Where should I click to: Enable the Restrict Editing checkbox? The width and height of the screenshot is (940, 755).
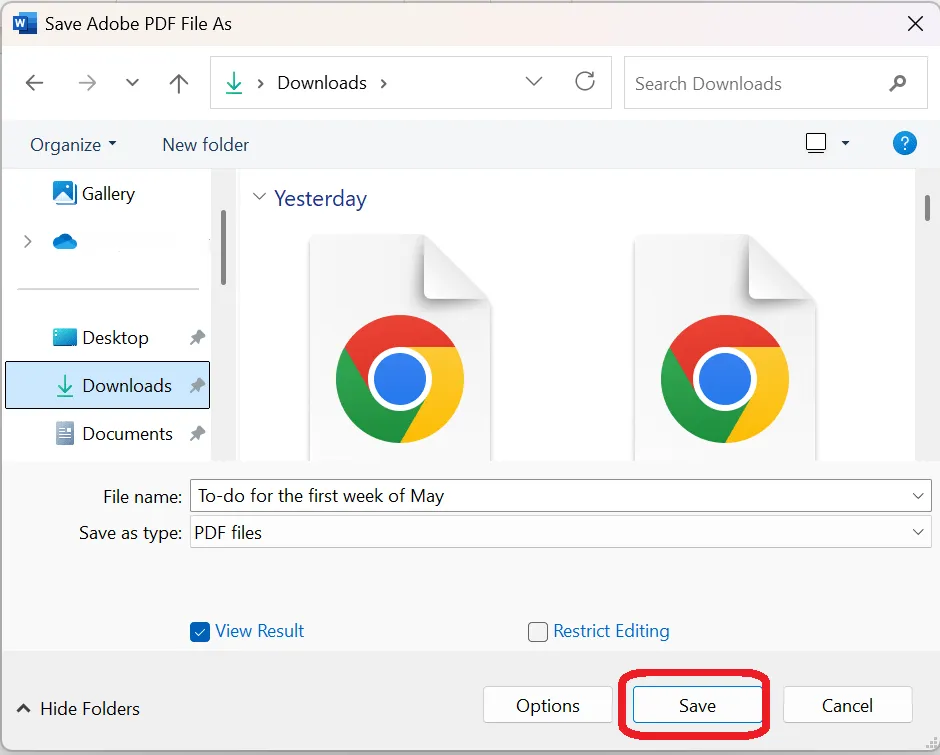[x=538, y=631]
